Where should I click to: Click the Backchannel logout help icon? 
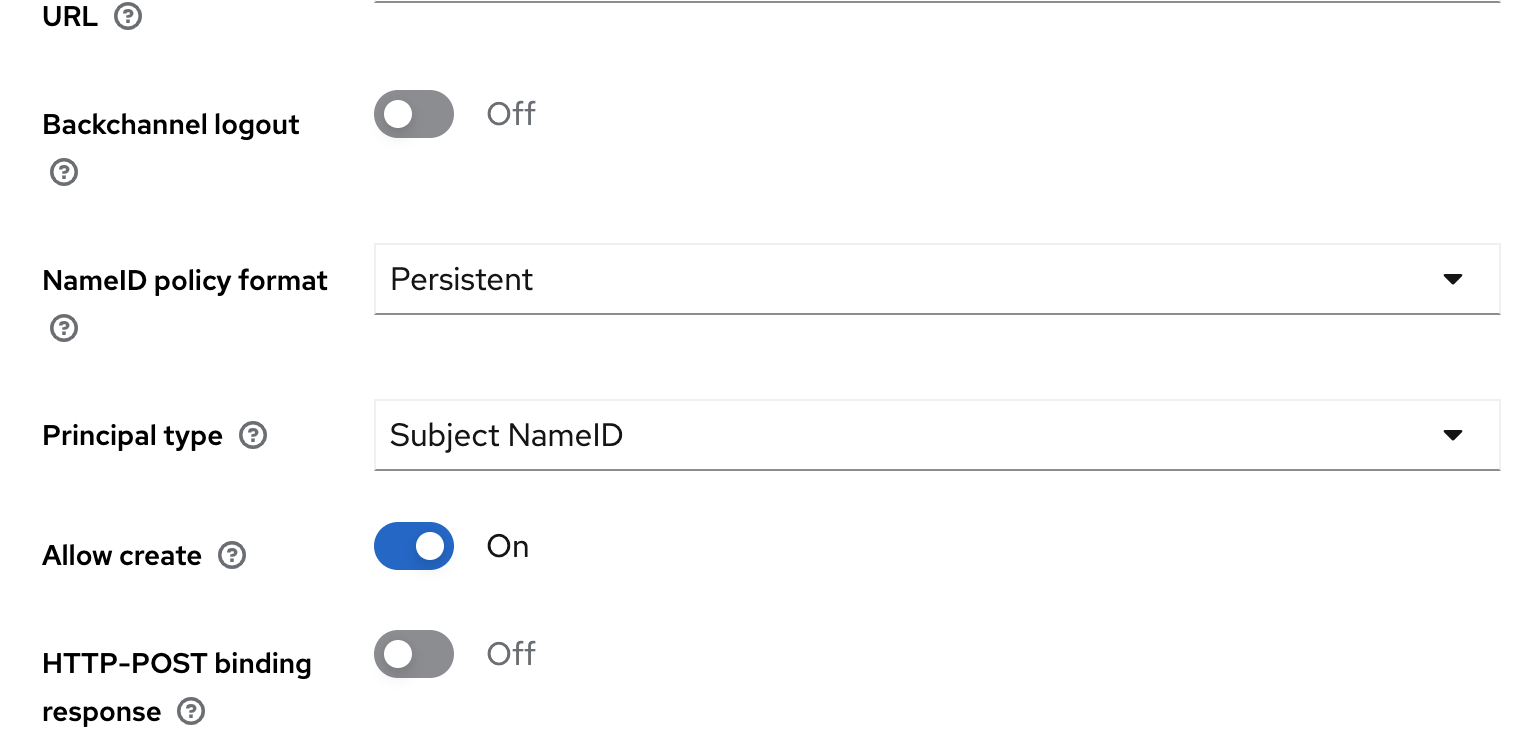click(63, 172)
